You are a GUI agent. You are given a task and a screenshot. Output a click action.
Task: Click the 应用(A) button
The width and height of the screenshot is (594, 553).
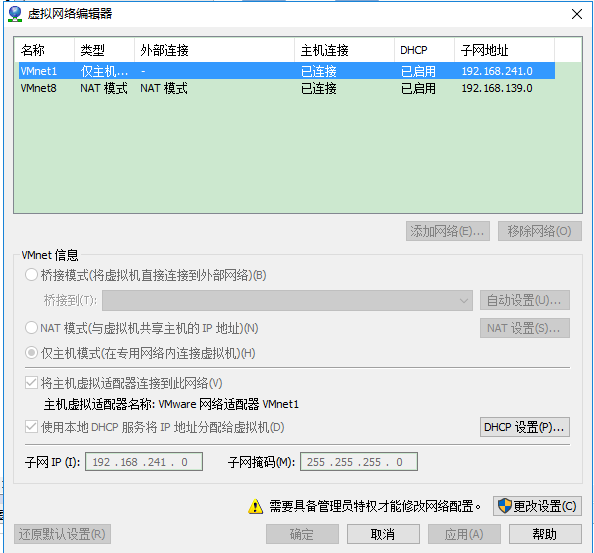[x=464, y=534]
